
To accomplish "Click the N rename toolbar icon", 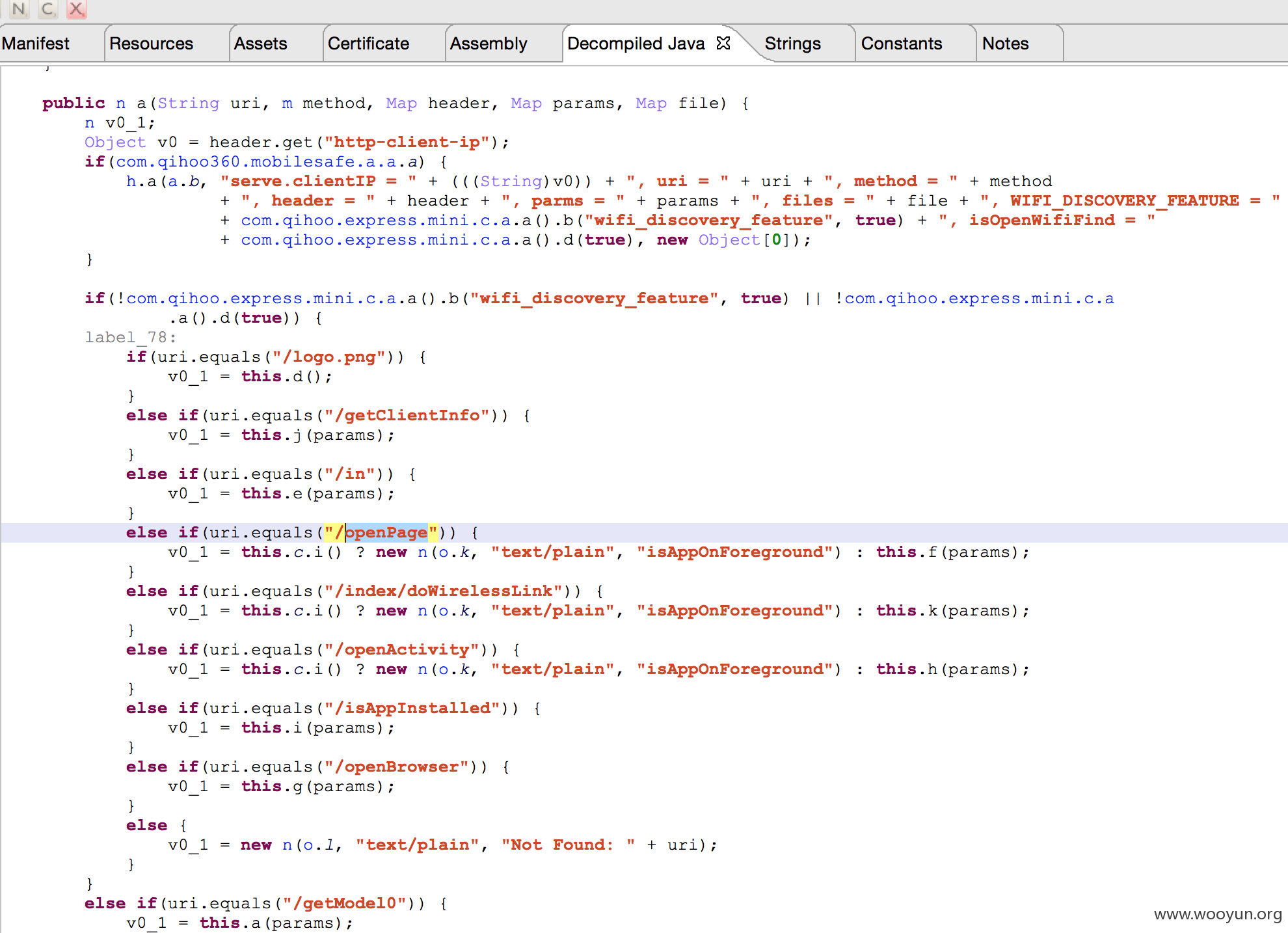I will pos(19,8).
